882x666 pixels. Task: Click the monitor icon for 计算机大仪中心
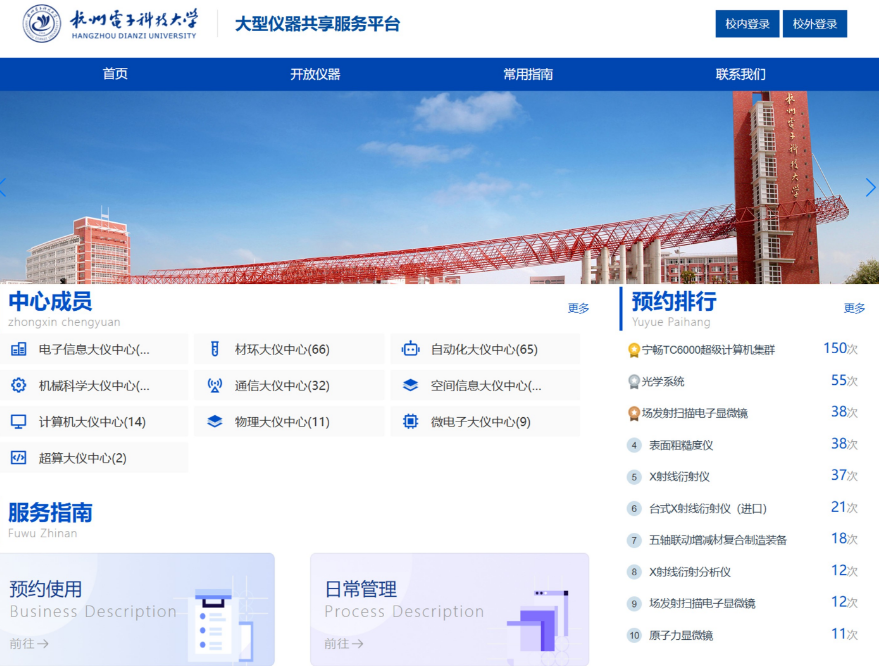[19, 421]
